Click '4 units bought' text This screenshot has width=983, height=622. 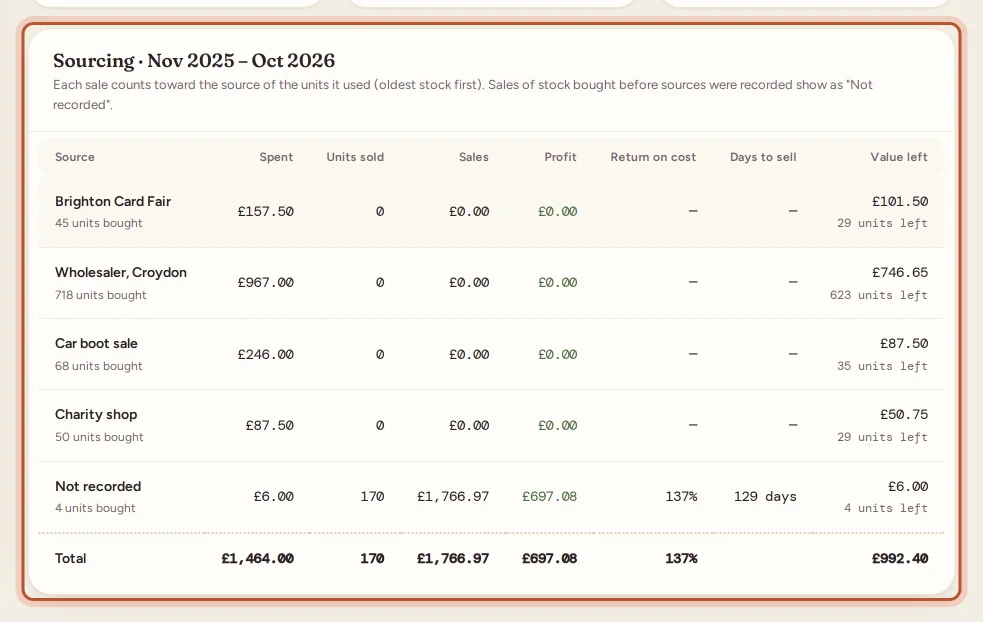pyautogui.click(x=95, y=509)
